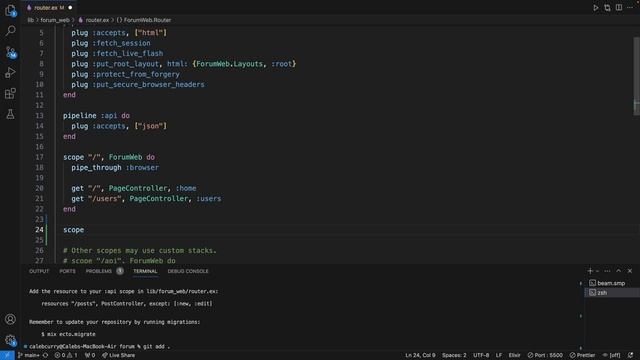640x360 pixels.
Task: Click the Prettier status item
Action: [582, 355]
